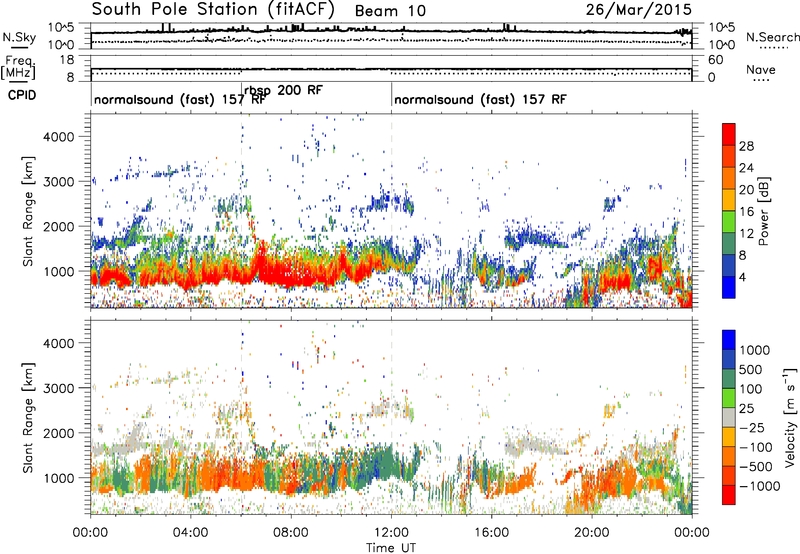Click the 'Time UT' axis title
The image size is (800, 554).
tap(391, 548)
